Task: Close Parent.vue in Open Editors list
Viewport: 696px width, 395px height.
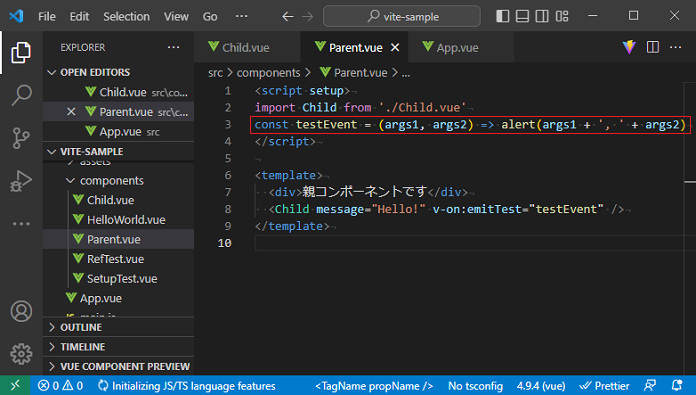Action: (x=71, y=112)
